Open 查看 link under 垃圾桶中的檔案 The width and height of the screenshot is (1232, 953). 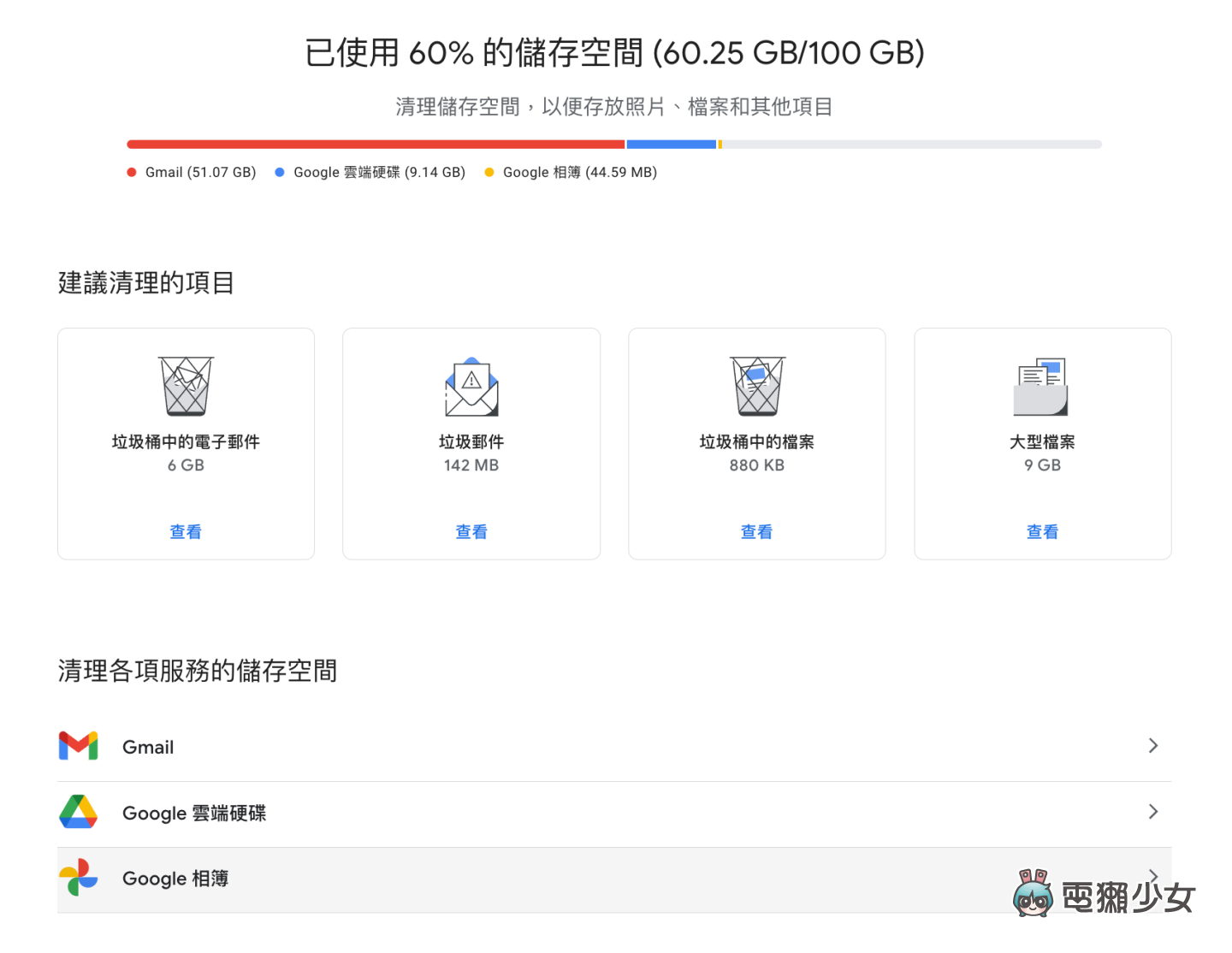(756, 532)
